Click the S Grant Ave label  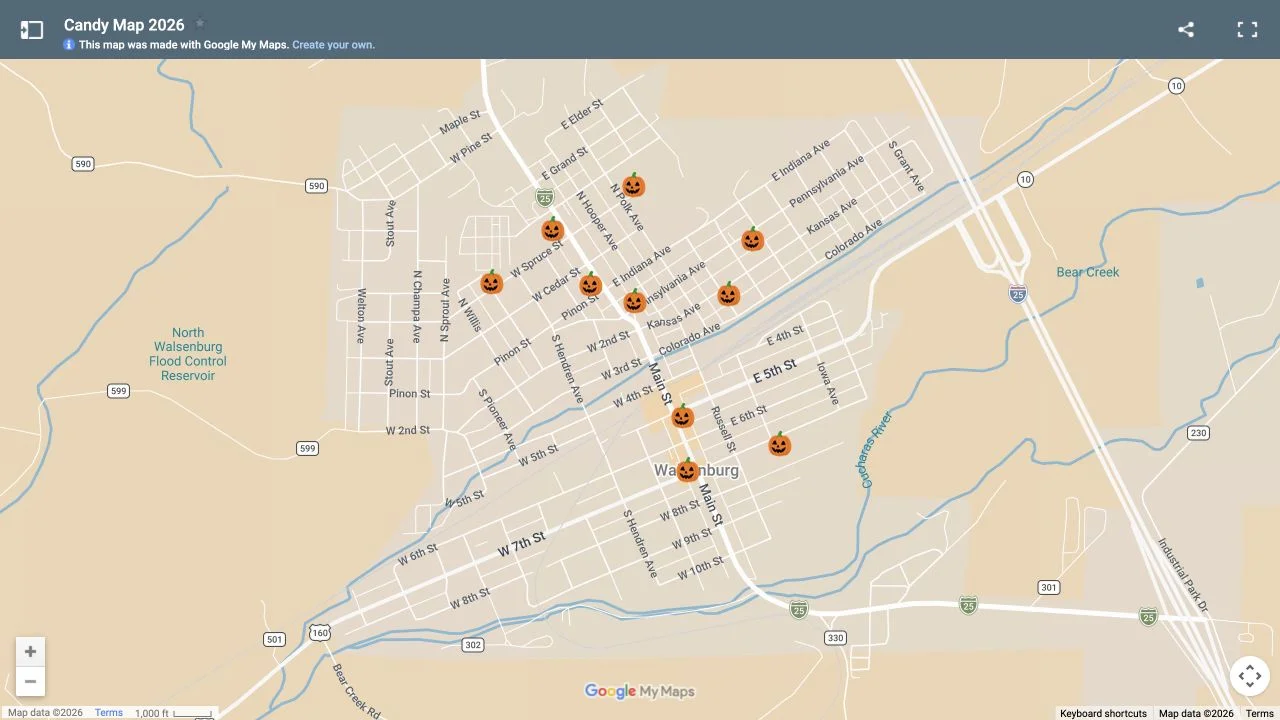click(906, 166)
